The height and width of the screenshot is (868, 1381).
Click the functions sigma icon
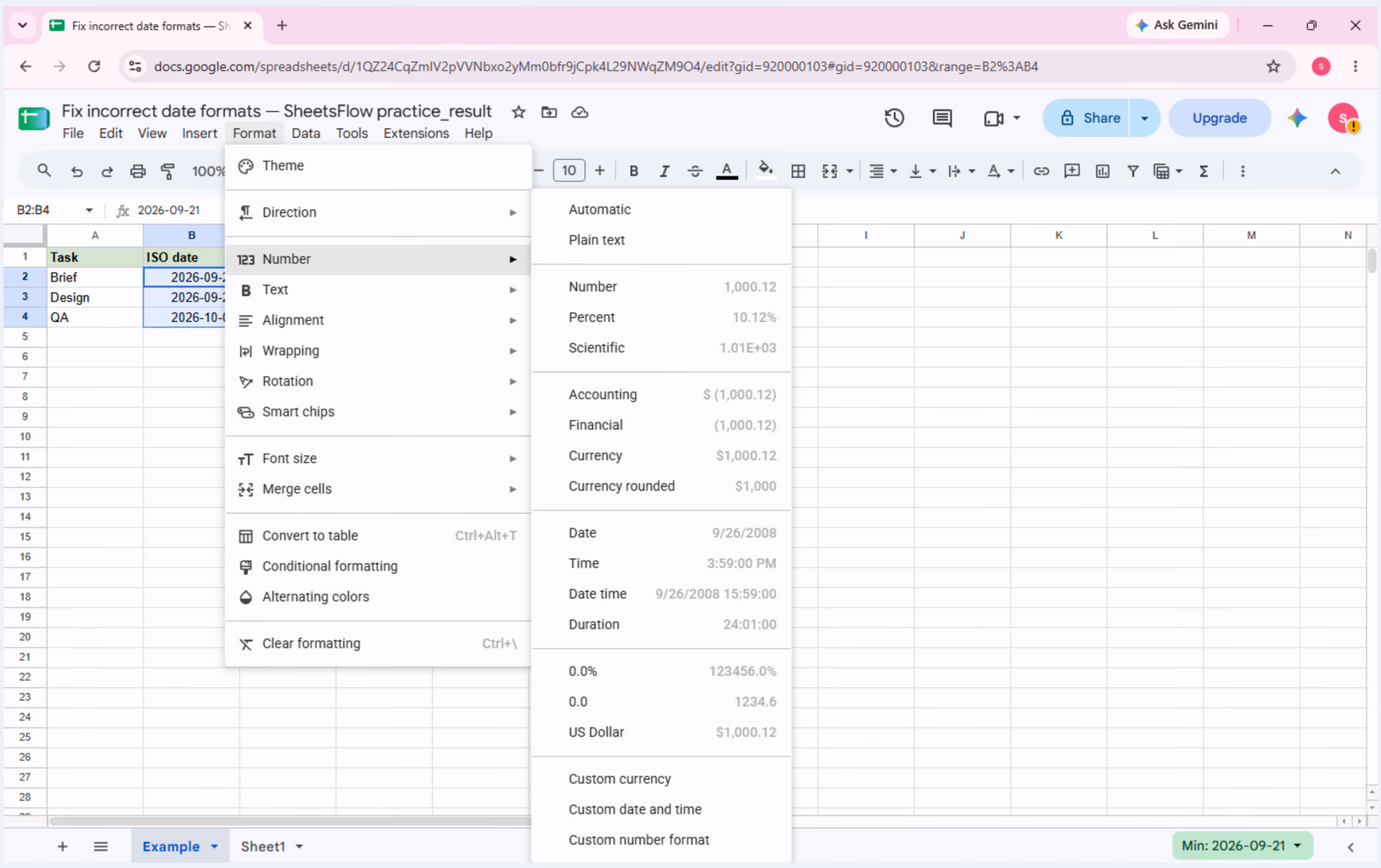[1204, 171]
